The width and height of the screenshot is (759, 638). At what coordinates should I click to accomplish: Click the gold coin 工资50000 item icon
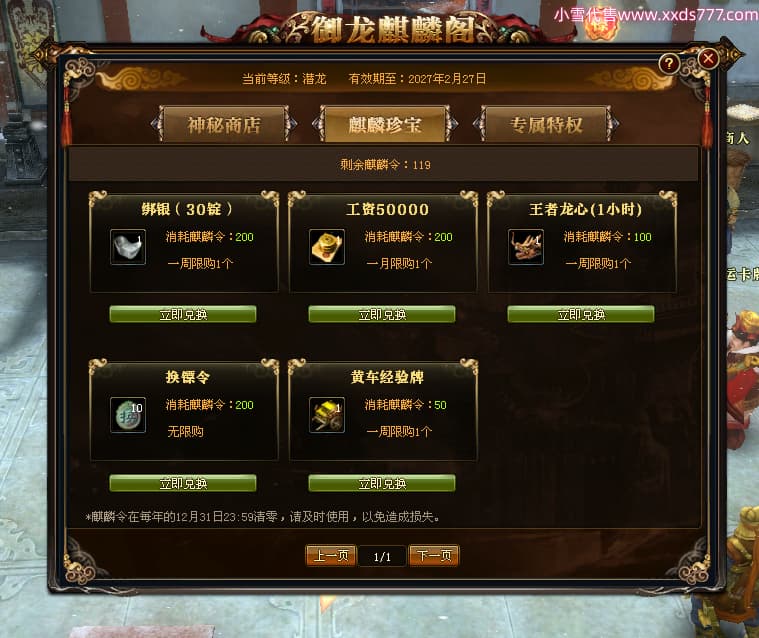[x=327, y=247]
